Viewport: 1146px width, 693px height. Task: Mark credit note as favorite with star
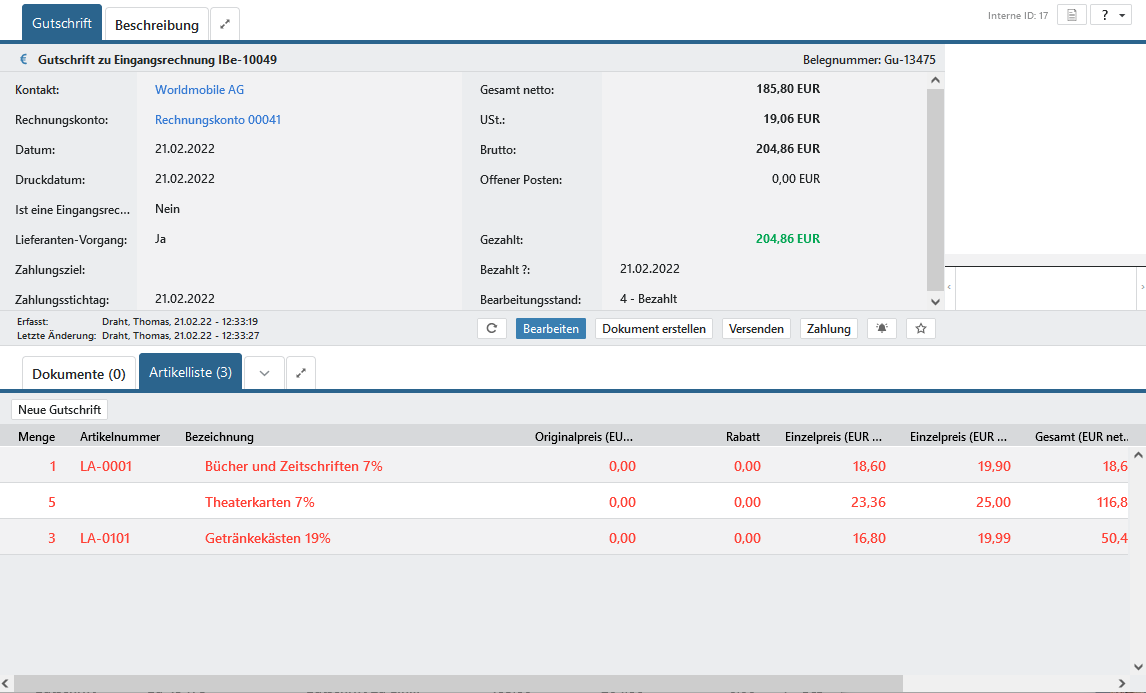click(x=920, y=329)
